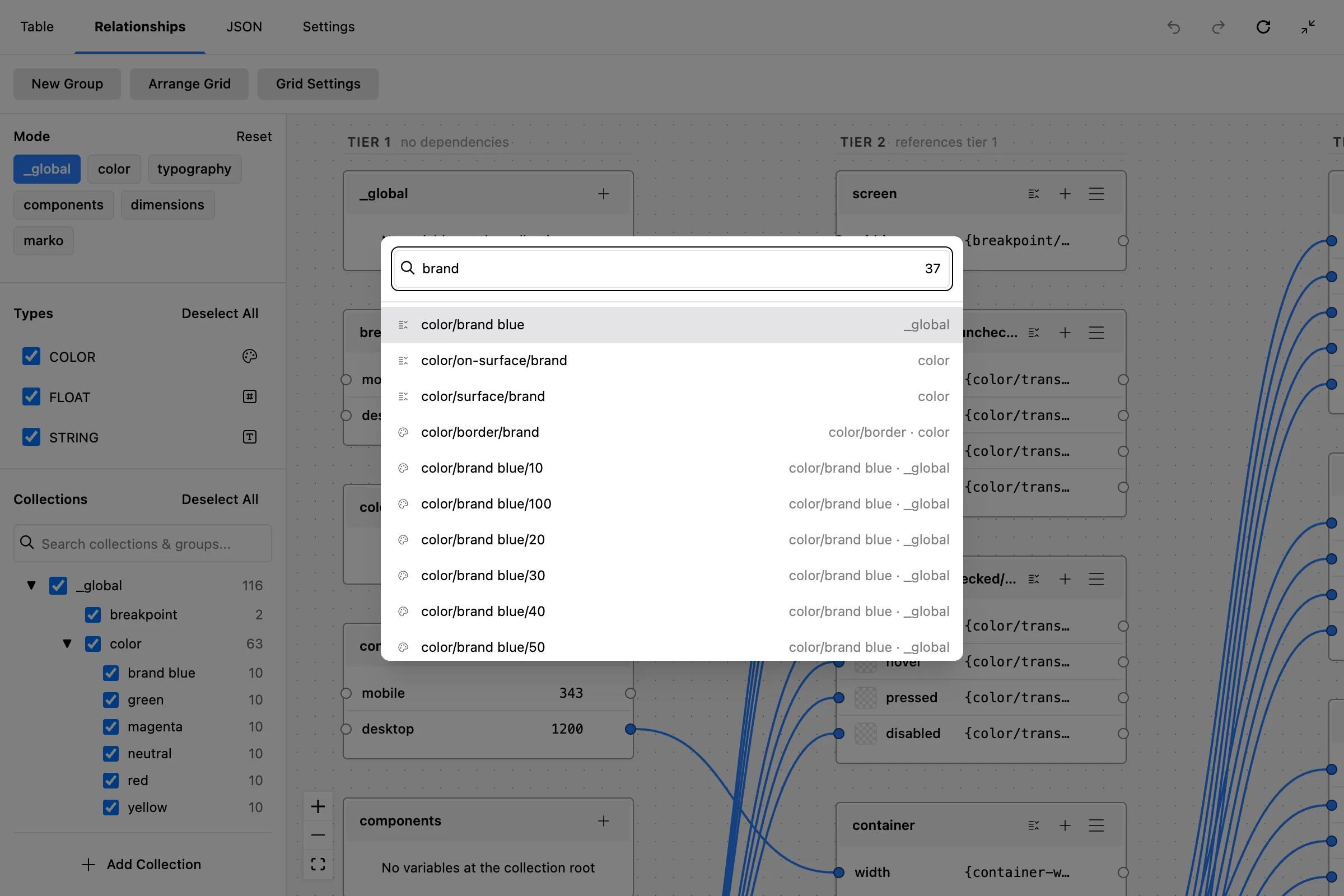1344x896 pixels.
Task: Click the plus icon on screen group
Action: [x=1065, y=194]
